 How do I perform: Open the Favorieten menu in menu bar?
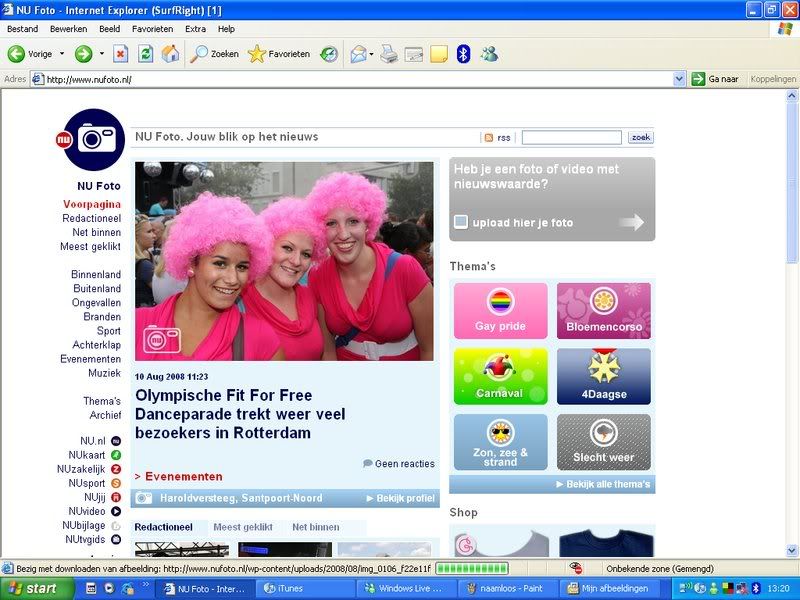click(x=152, y=29)
